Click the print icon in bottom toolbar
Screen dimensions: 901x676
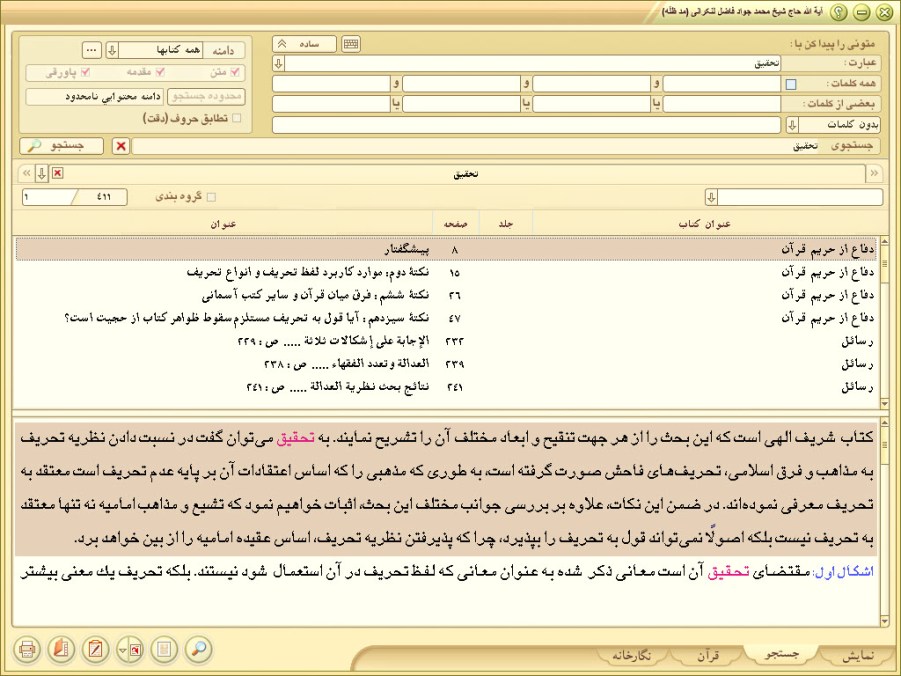27,649
